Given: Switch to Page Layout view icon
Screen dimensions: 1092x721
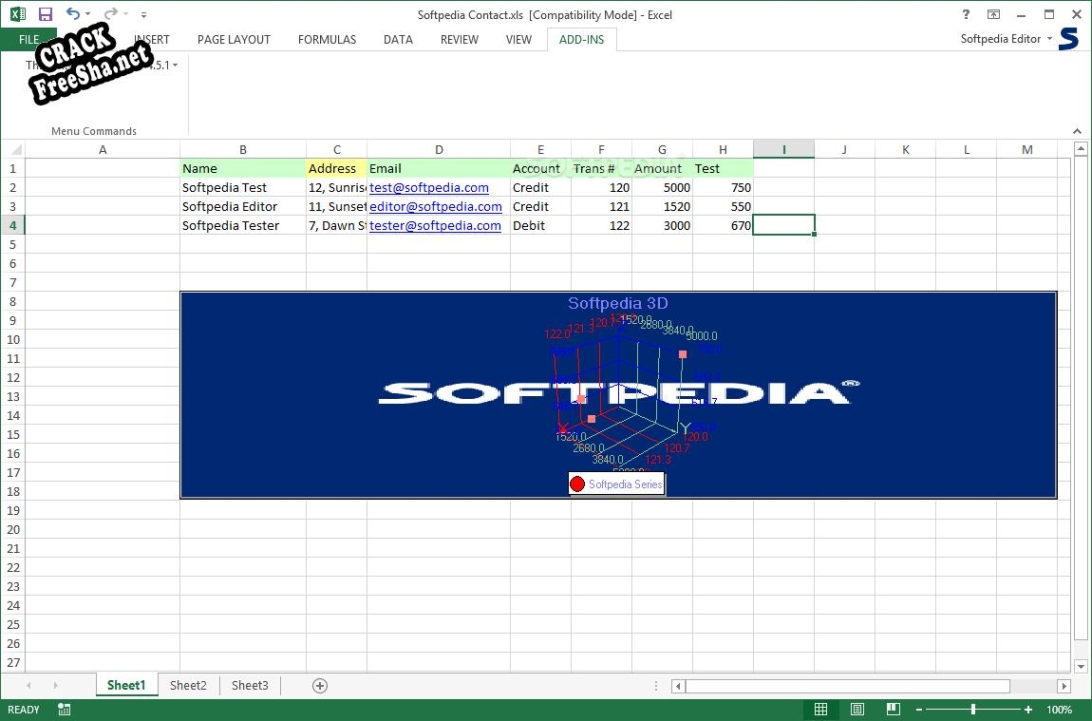Looking at the screenshot, I should 857,709.
